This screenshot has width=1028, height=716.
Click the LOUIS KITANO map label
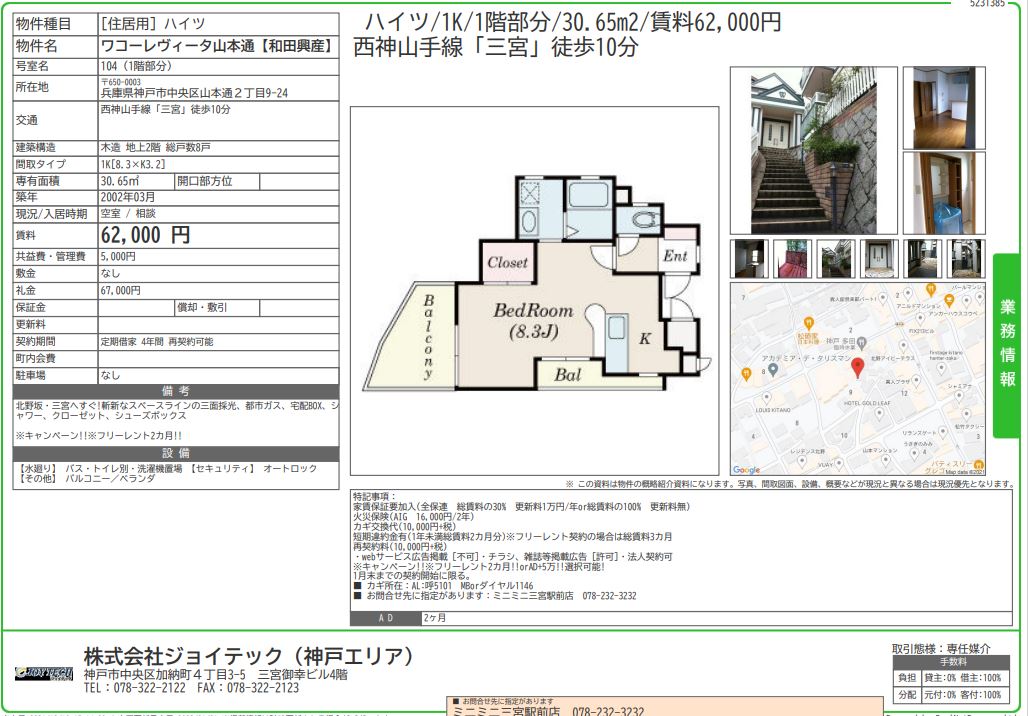pos(773,410)
